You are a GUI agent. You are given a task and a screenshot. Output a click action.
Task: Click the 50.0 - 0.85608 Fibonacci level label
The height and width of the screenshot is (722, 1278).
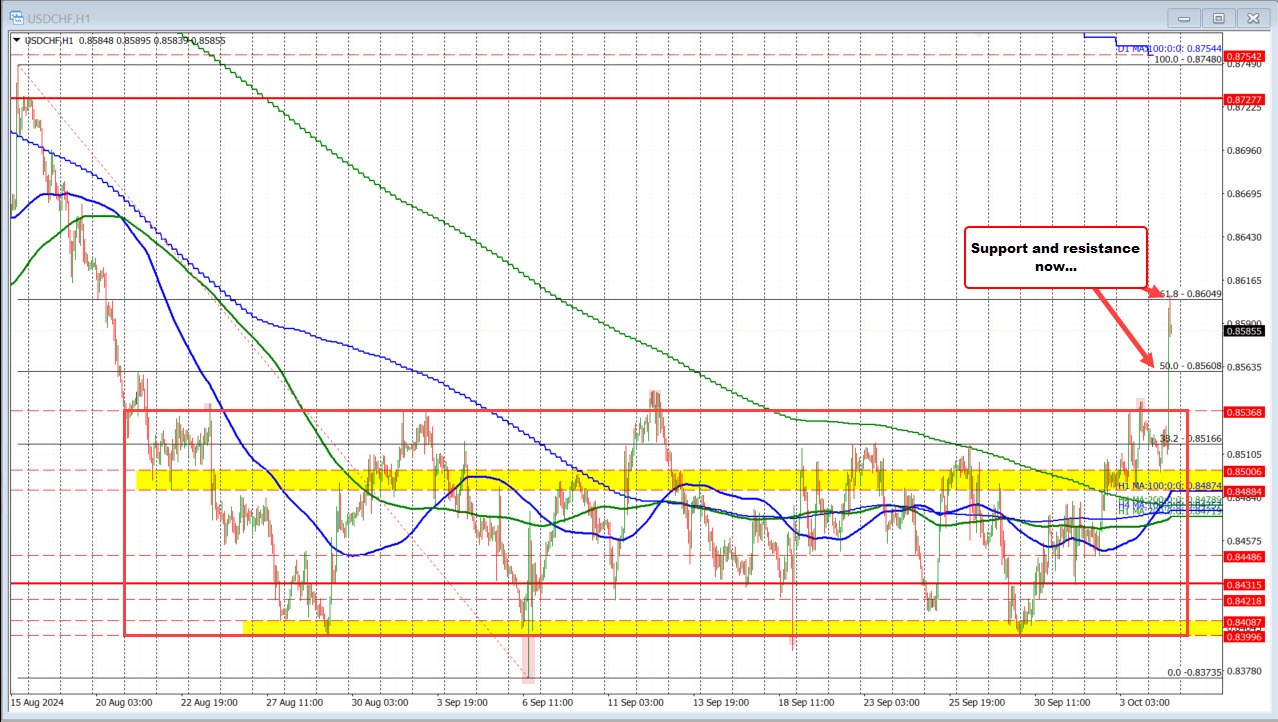click(1190, 367)
